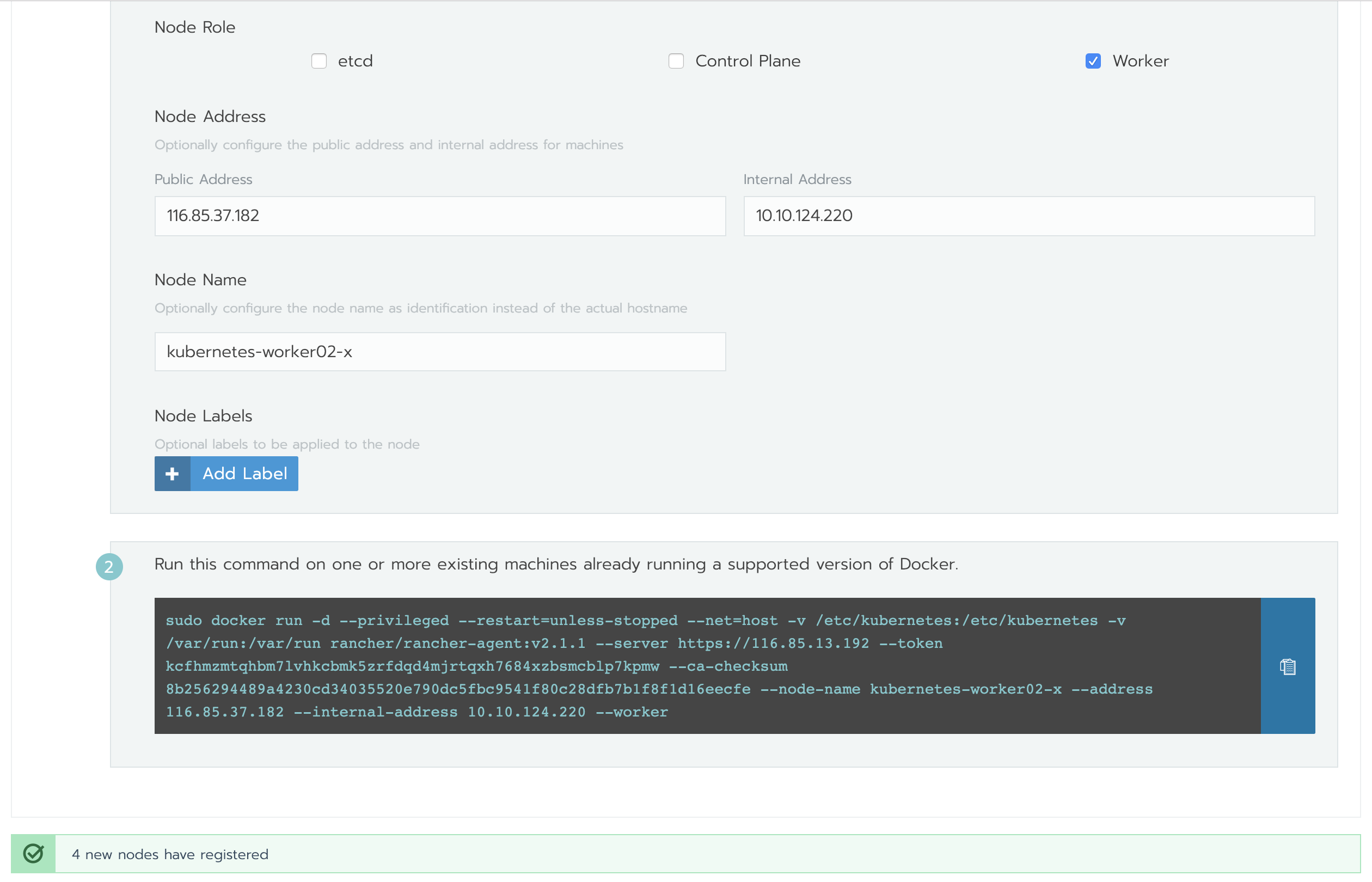Click the Node Address section heading
The image size is (1372, 882).
210,117
